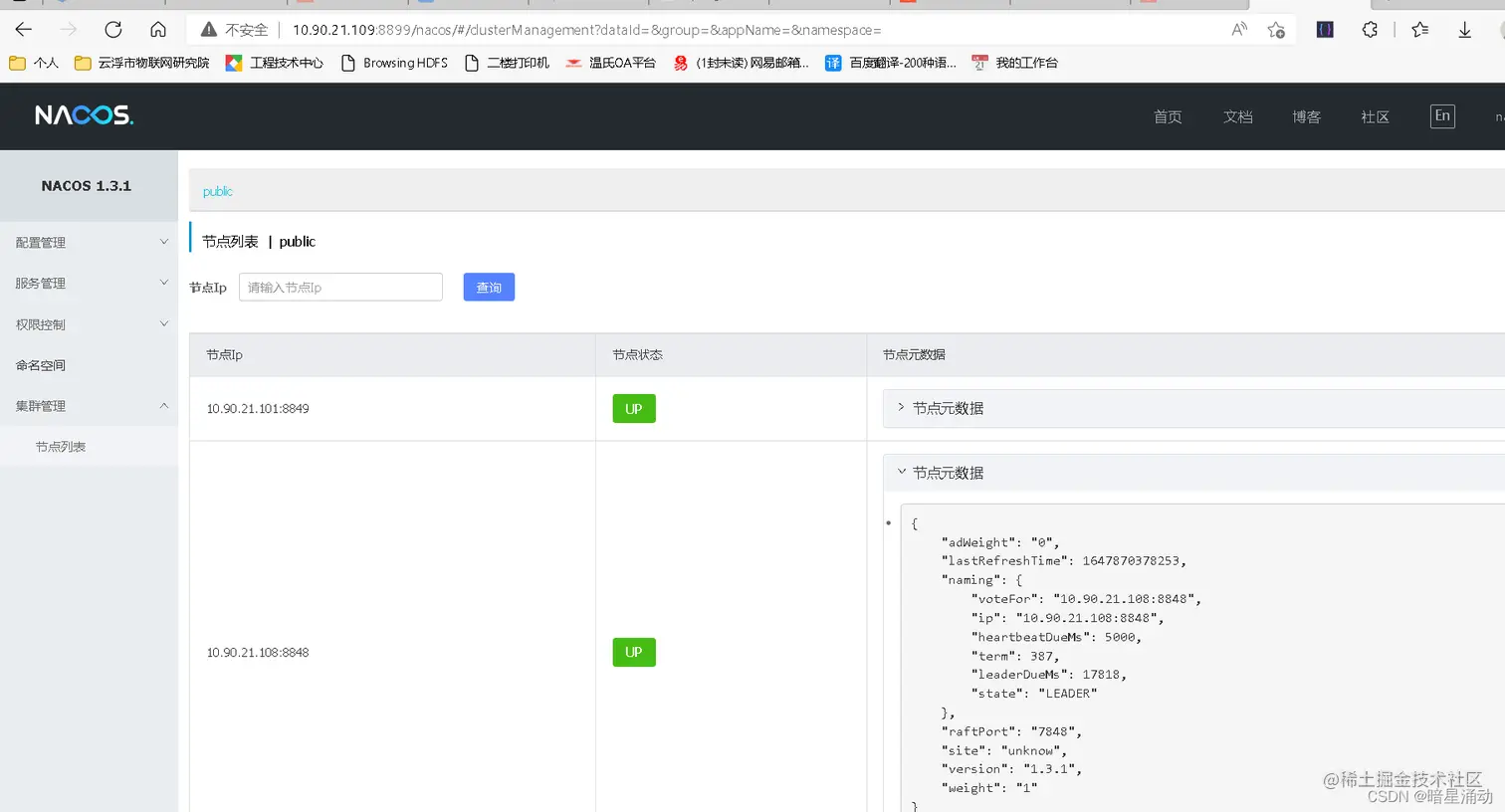The image size is (1505, 812).
Task: Select node IP text 10.90.21.108:8848
Action: click(x=257, y=653)
